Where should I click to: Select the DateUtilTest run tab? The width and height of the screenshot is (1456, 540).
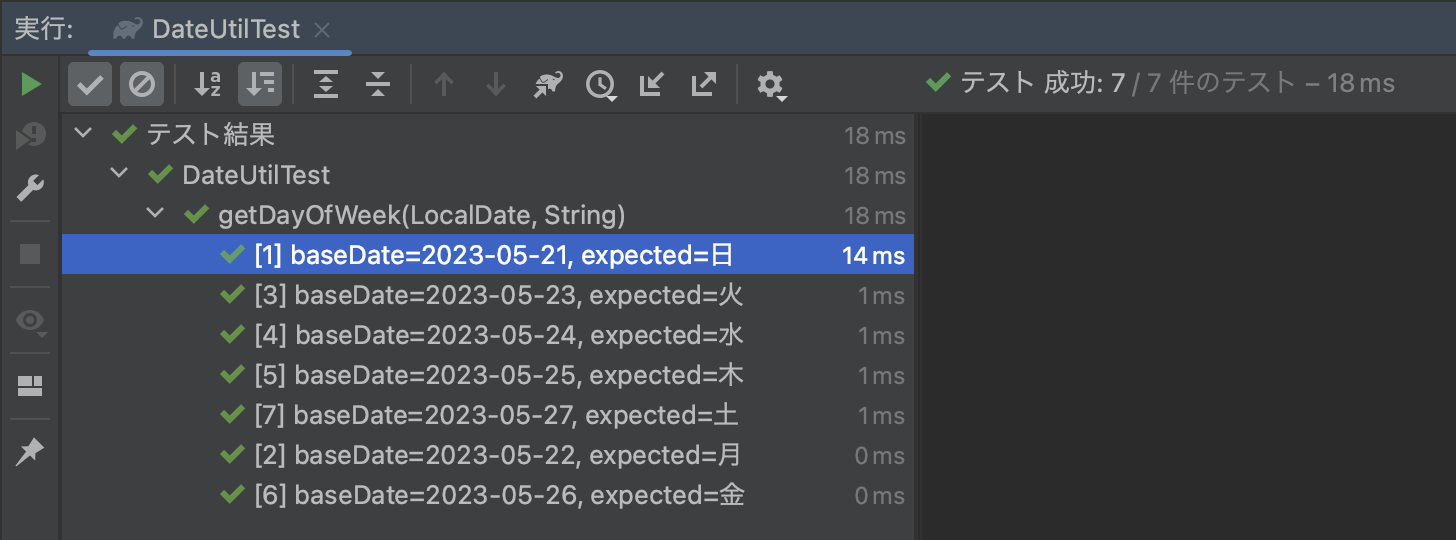(225, 30)
